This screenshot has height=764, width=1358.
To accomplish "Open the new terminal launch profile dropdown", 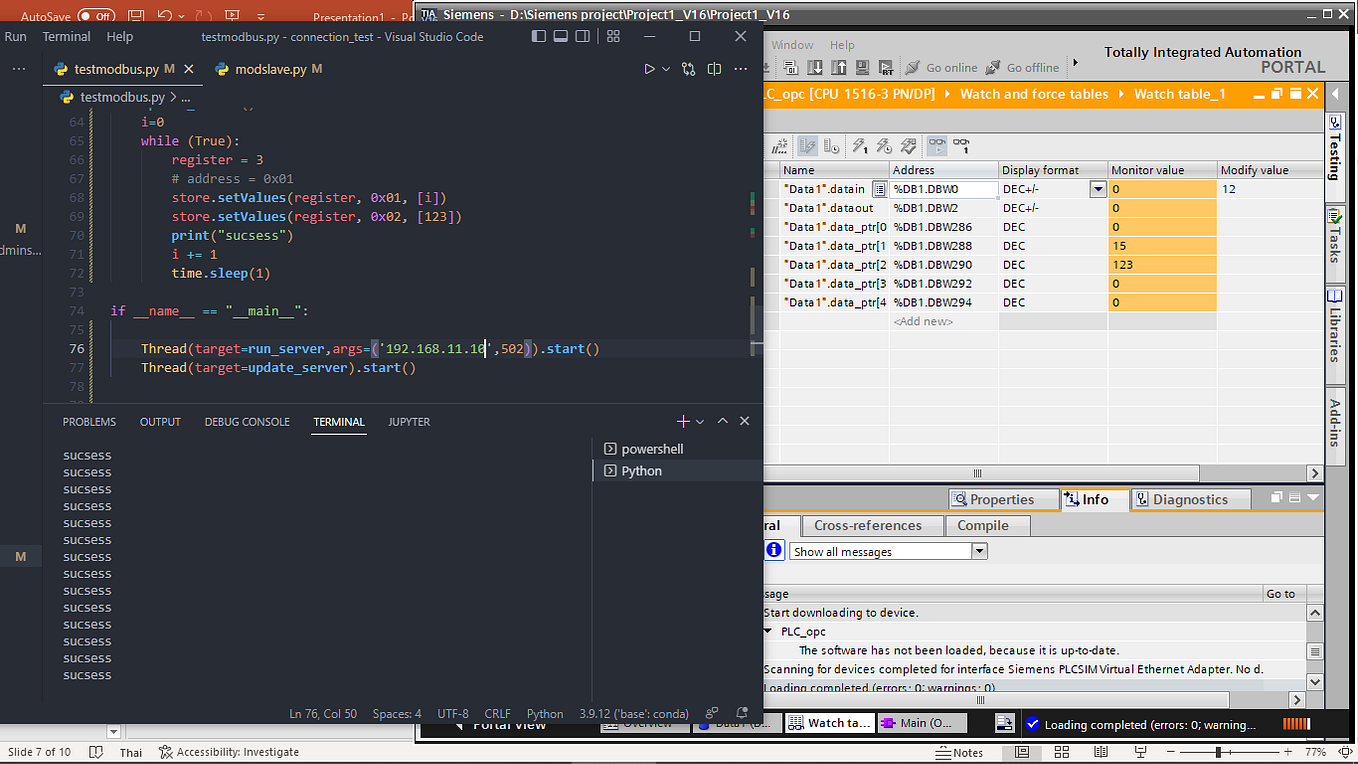I will [x=700, y=422].
